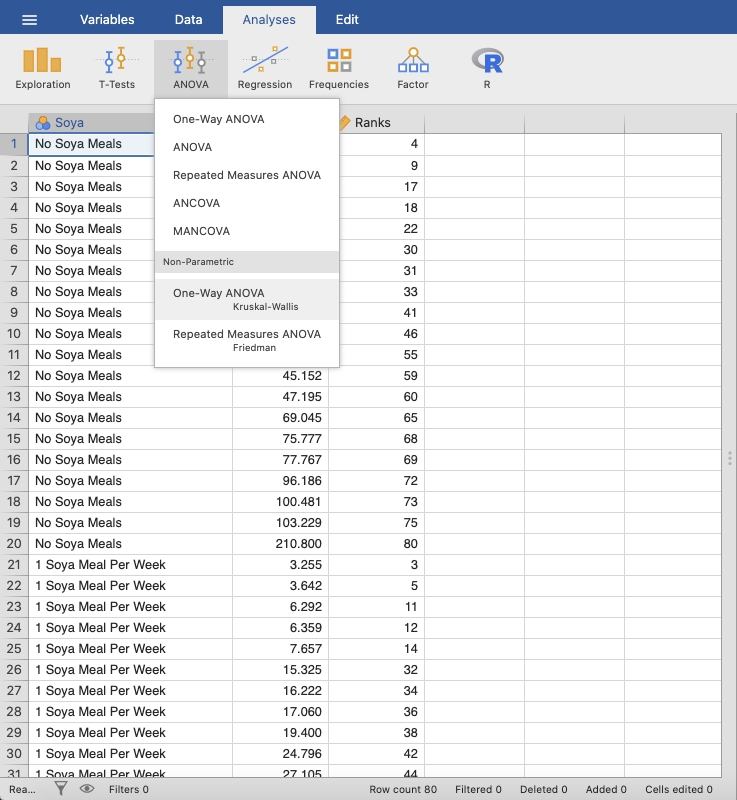Click the Soya cell in row 21
This screenshot has height=800, width=737.
pyautogui.click(x=131, y=564)
